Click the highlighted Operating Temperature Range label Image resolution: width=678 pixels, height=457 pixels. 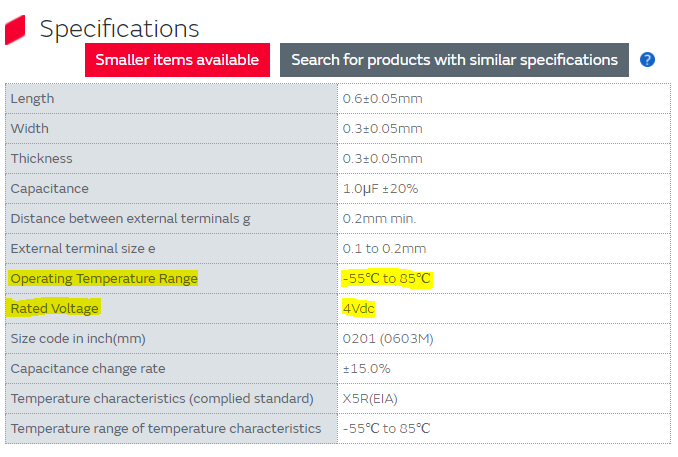(104, 278)
